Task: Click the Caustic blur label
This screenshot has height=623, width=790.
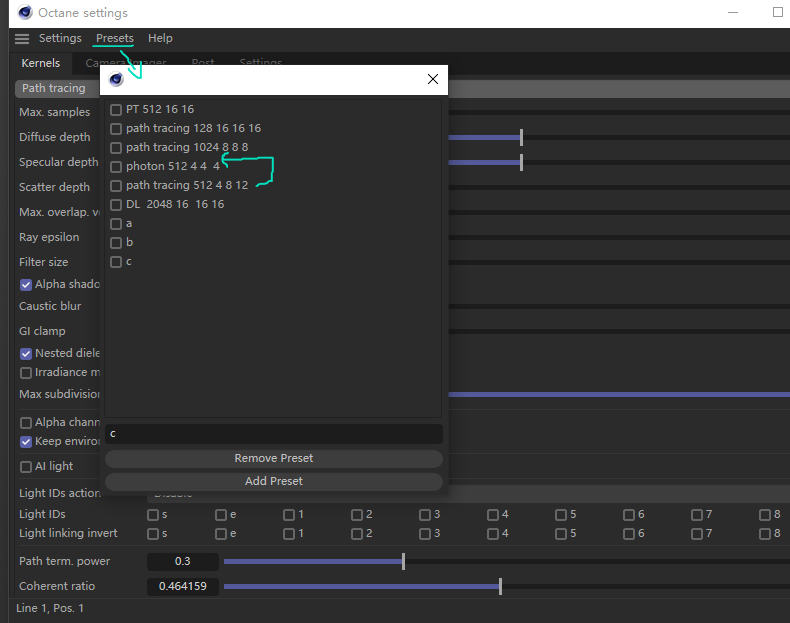Action: (x=50, y=306)
